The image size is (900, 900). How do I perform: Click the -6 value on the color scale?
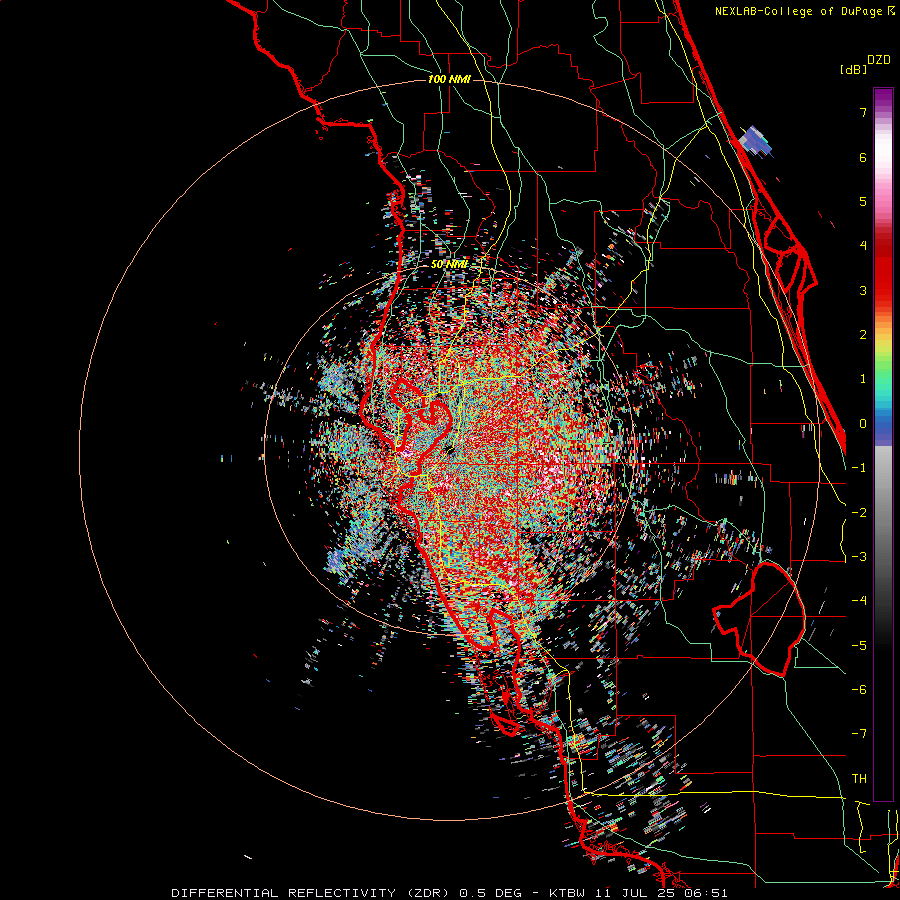pyautogui.click(x=859, y=689)
